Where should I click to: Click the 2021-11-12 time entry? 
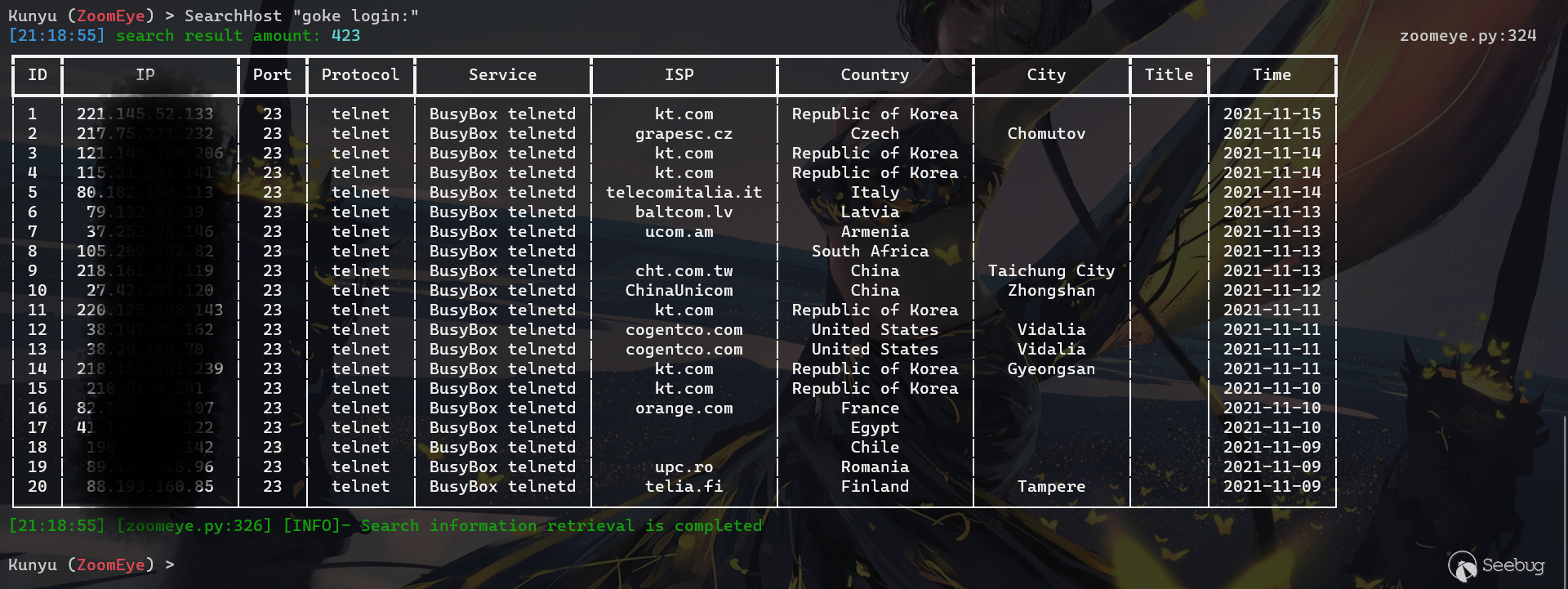(x=1272, y=291)
